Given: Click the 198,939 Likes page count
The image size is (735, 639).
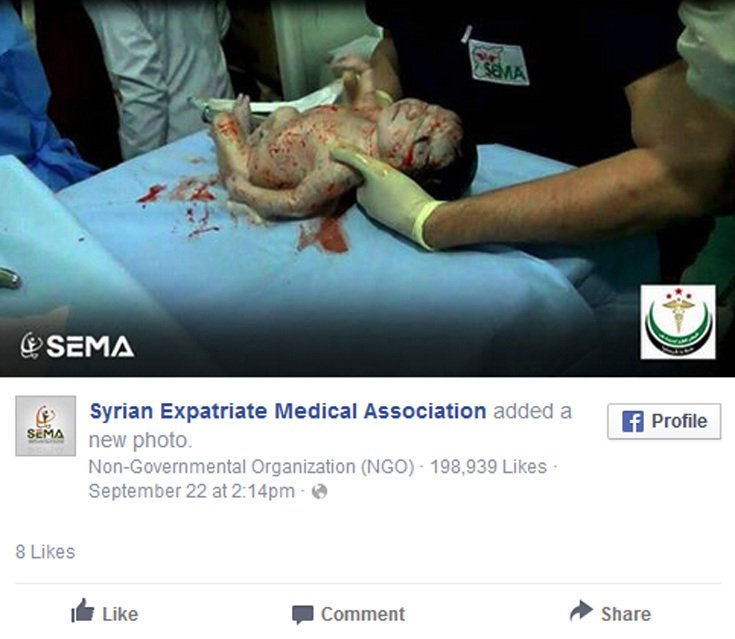Looking at the screenshot, I should click(488, 467).
